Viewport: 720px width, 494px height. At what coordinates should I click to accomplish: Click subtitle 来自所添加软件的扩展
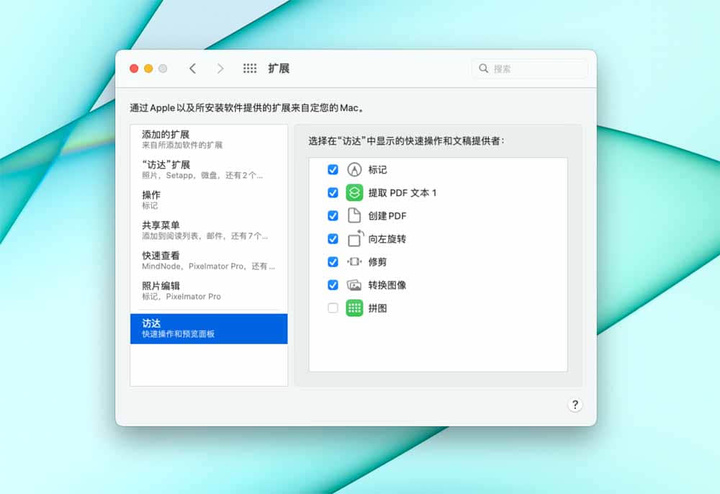tap(182, 145)
